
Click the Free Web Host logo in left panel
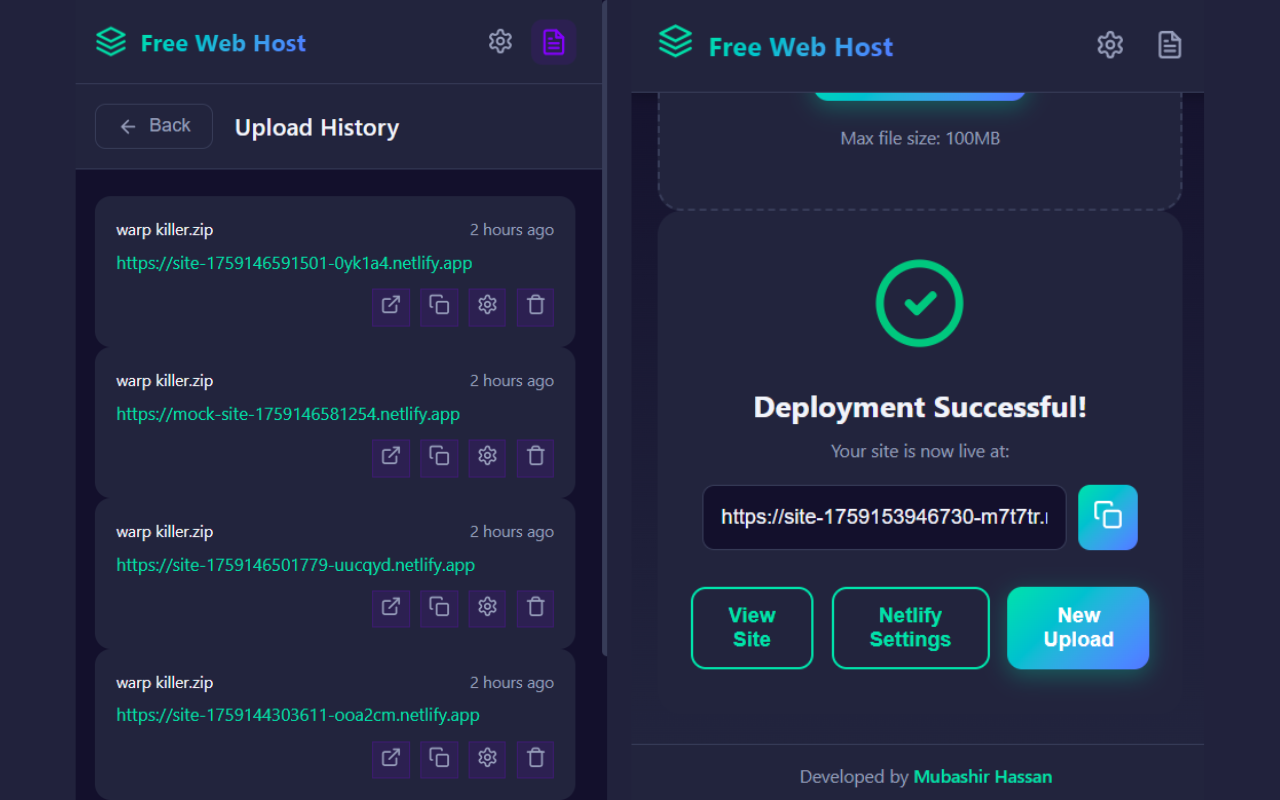click(111, 42)
